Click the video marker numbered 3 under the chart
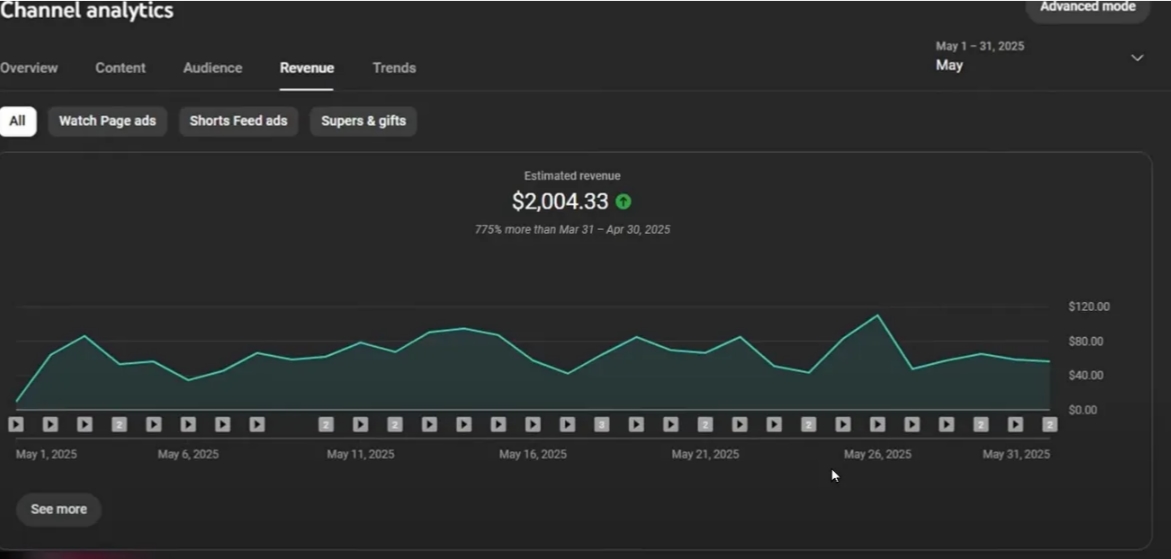Viewport: 1171px width, 559px height. click(601, 425)
